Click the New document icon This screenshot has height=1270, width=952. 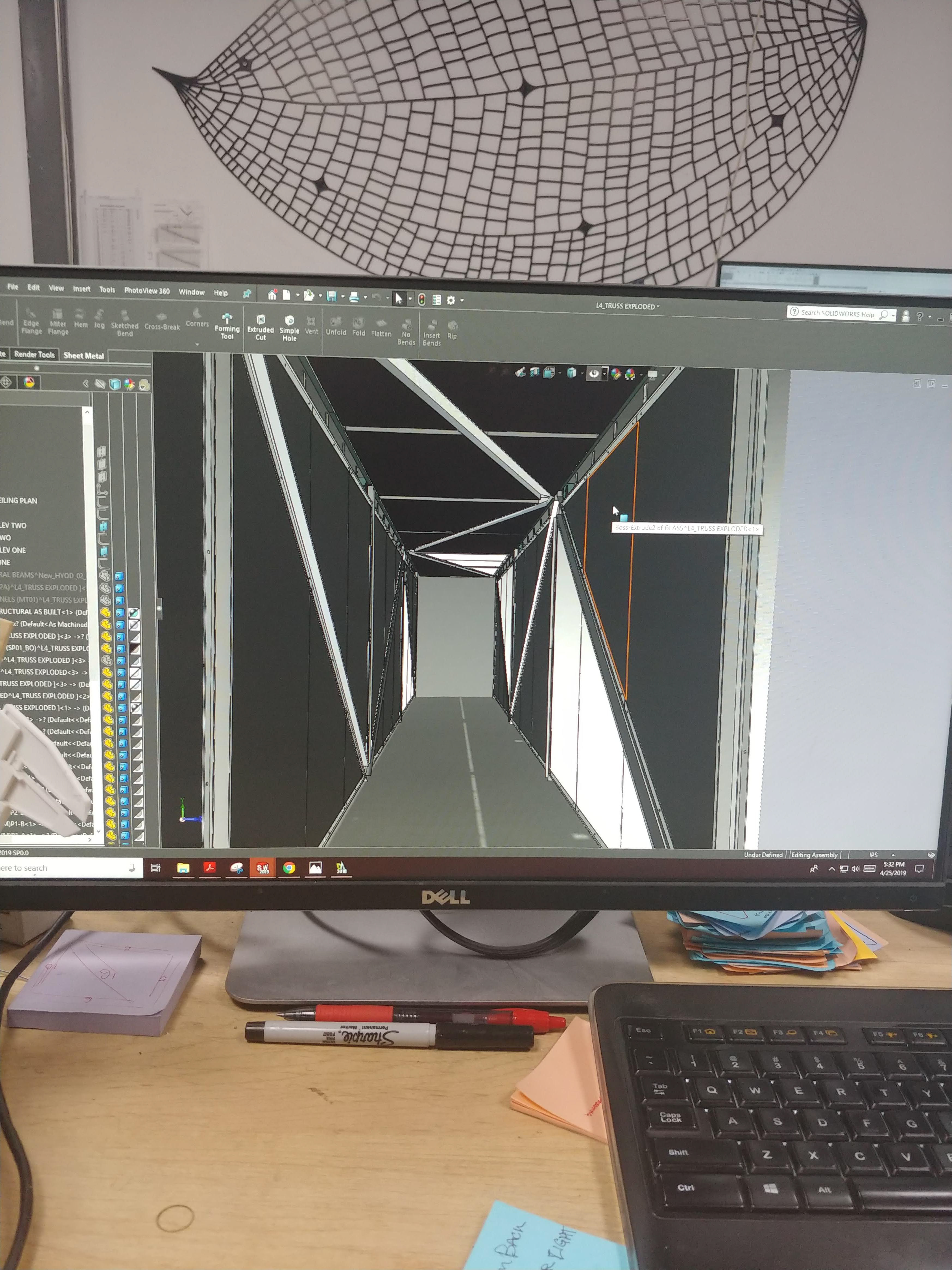pyautogui.click(x=286, y=295)
